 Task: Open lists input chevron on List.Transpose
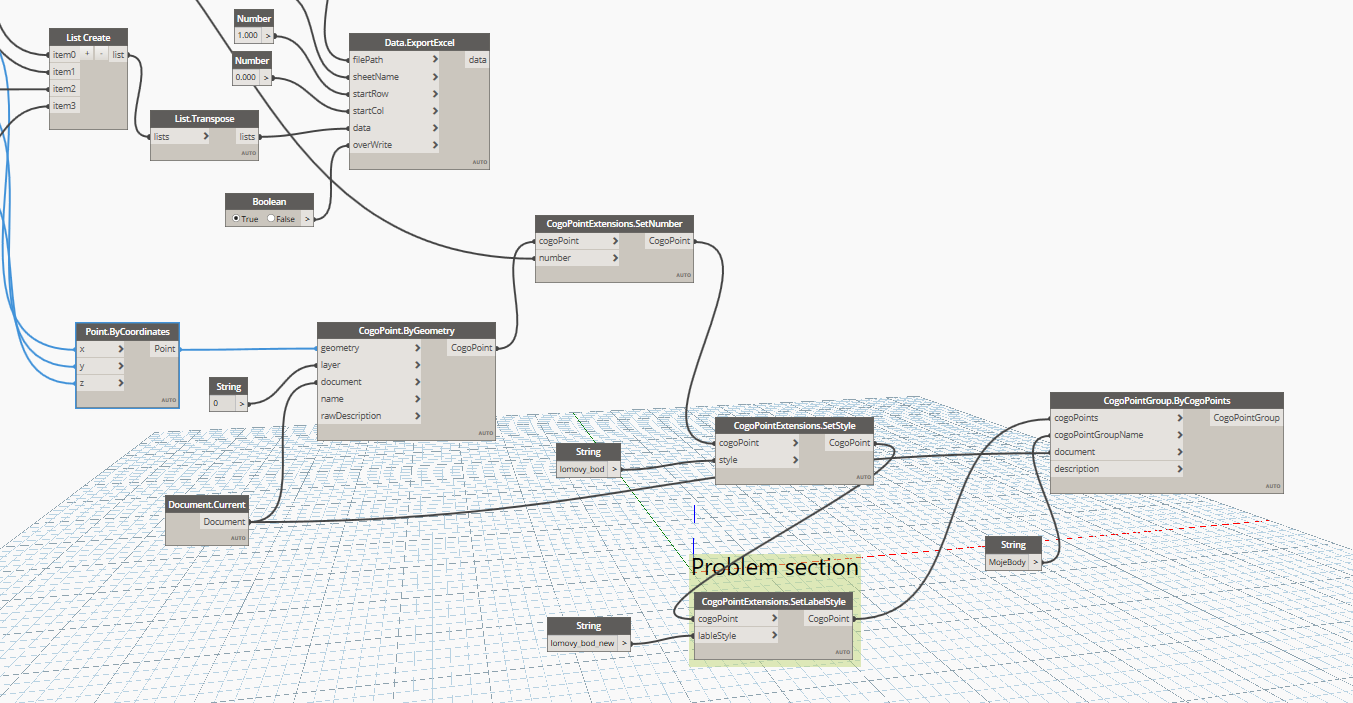click(x=206, y=136)
